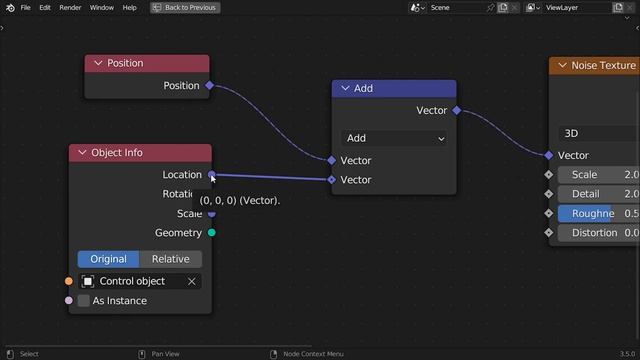Click the Select mouse hint icon
This screenshot has width=640, height=360.
(10, 354)
